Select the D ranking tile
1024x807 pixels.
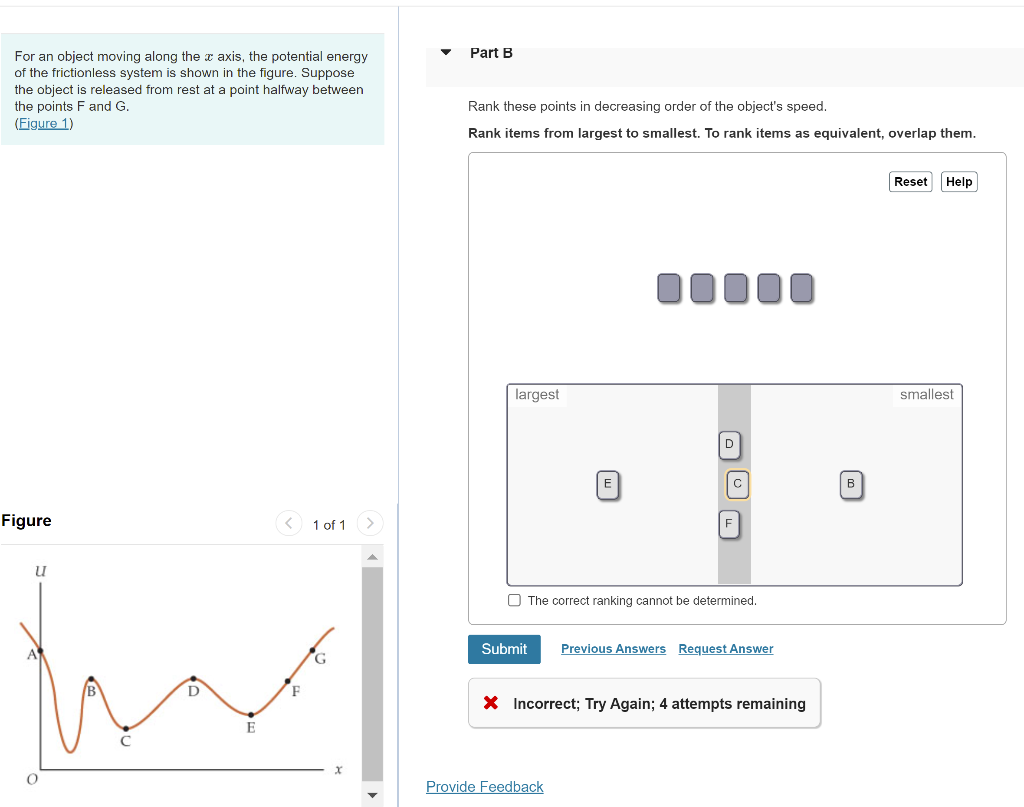[729, 445]
